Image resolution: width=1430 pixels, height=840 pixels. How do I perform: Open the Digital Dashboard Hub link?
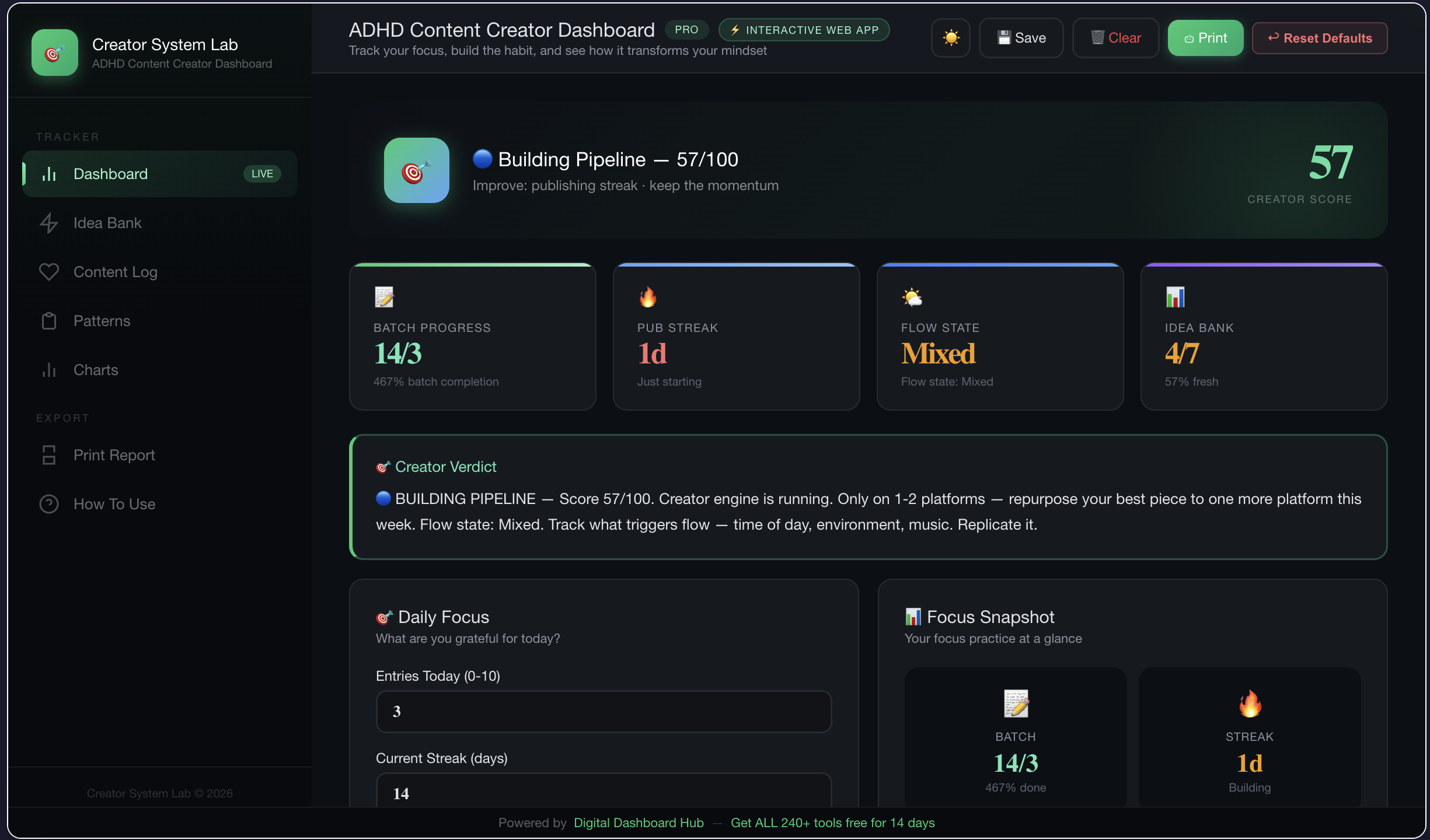[639, 822]
